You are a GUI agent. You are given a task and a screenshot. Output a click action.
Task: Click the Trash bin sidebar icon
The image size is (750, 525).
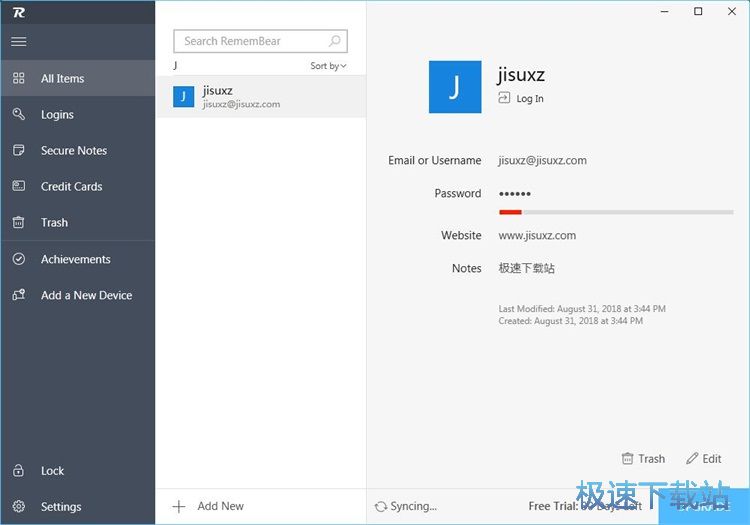[18, 222]
